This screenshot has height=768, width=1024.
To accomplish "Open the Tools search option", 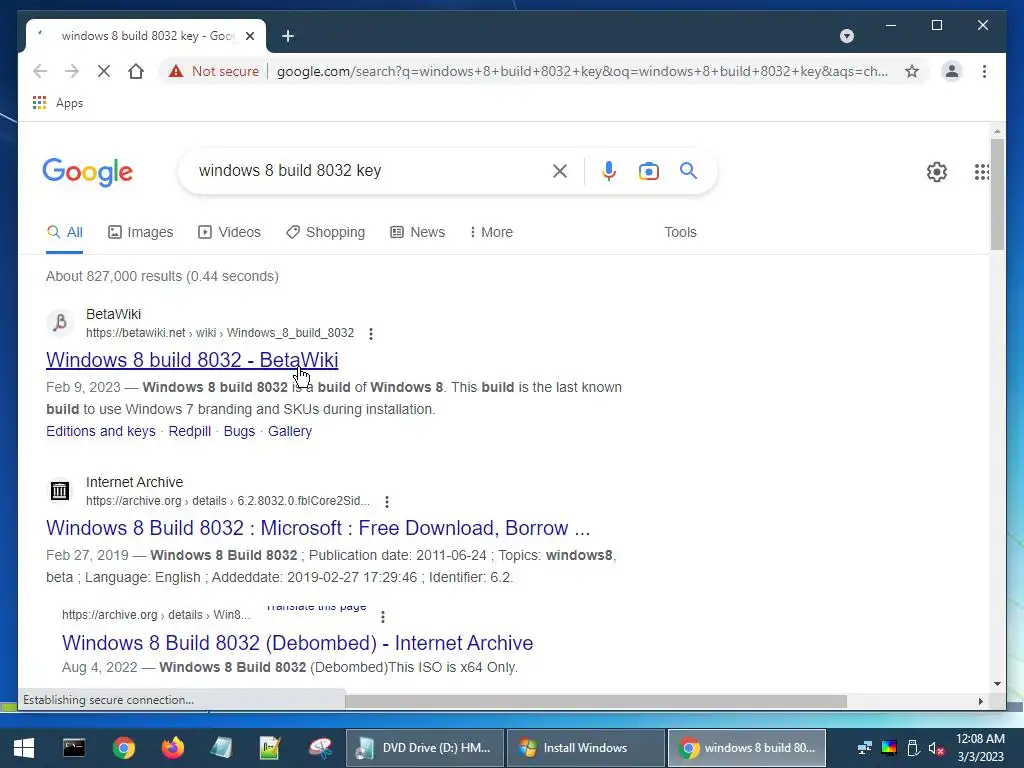I will coord(680,232).
